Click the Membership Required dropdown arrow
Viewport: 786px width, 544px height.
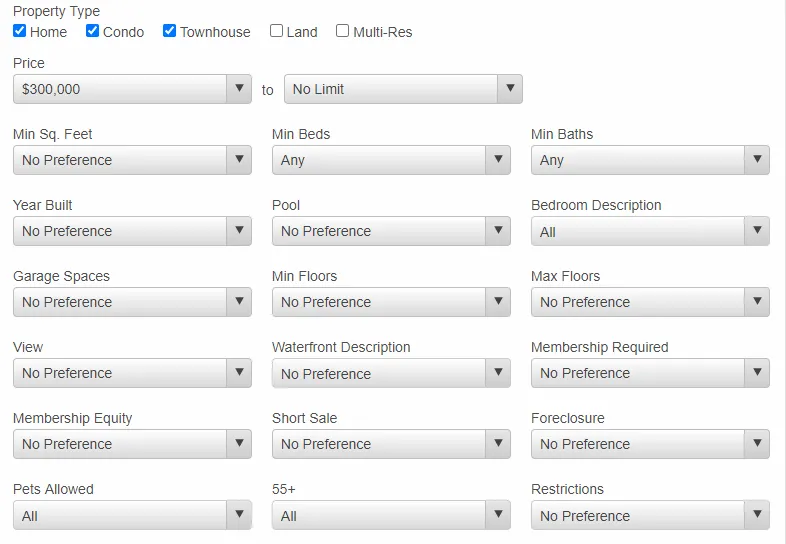pos(757,373)
